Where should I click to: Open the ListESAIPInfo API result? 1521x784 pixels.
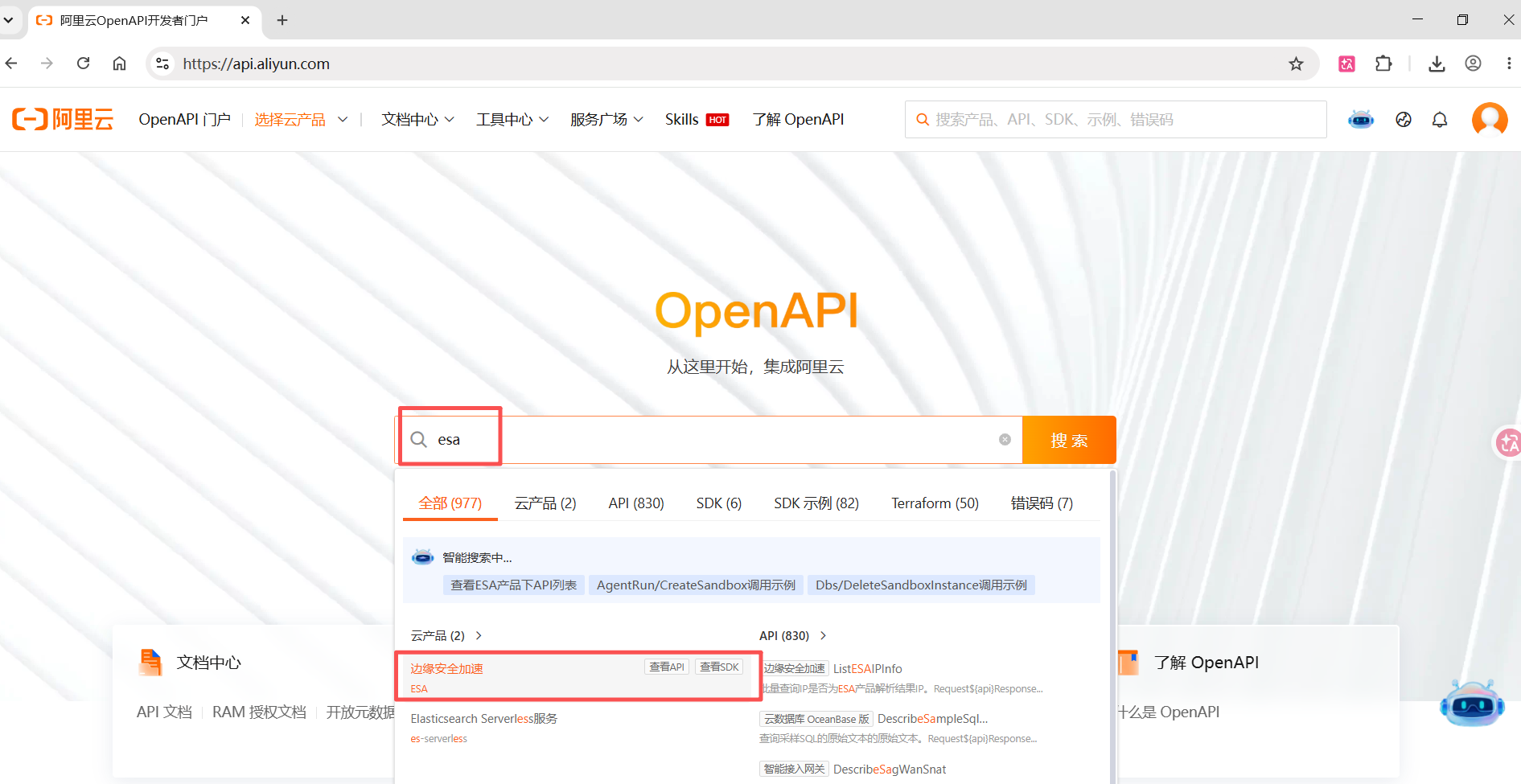click(867, 668)
